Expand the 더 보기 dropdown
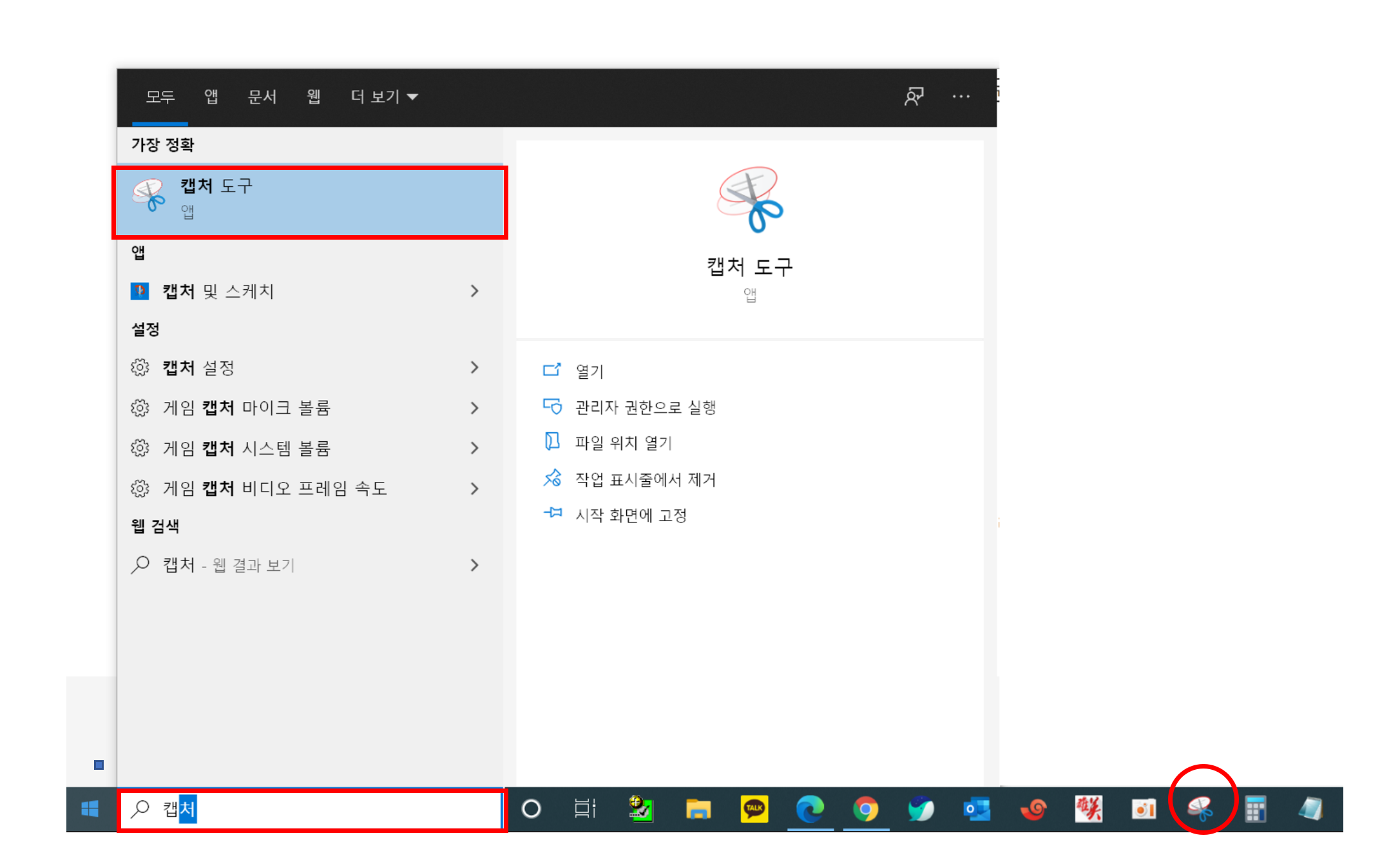The image size is (1400, 860). pos(384,97)
